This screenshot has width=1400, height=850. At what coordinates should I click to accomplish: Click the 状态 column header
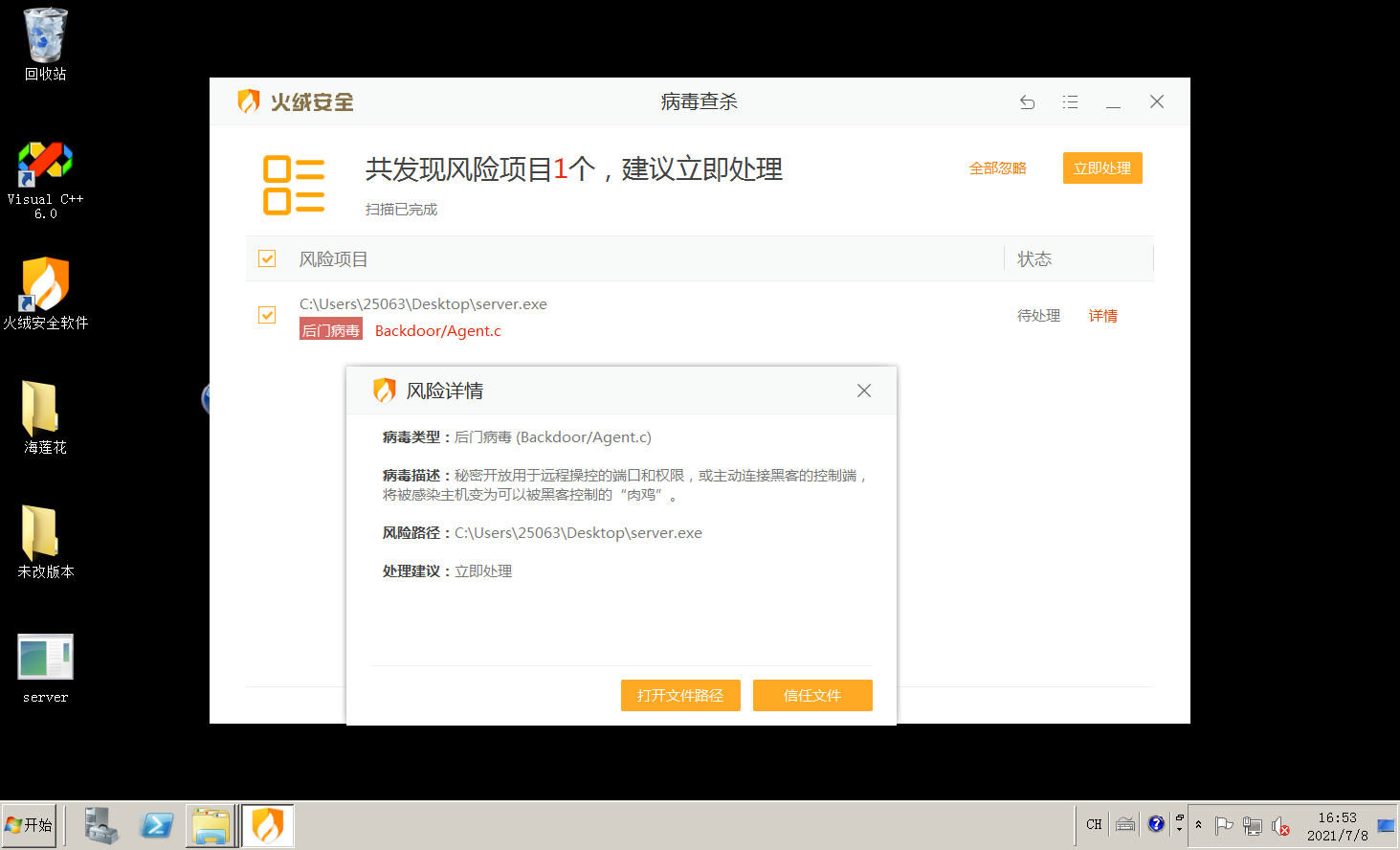click(x=1034, y=258)
